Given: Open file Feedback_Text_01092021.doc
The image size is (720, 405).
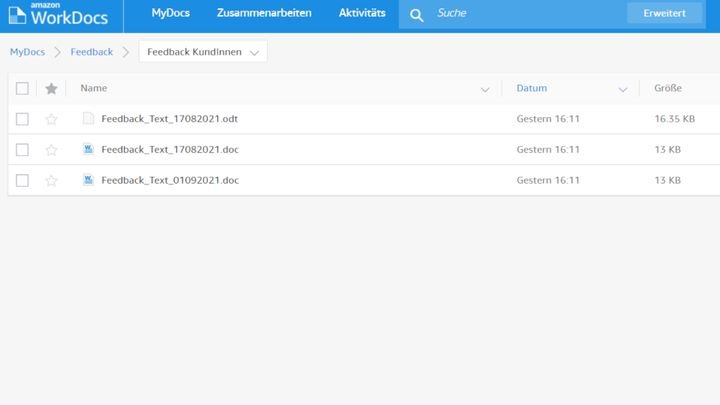Looking at the screenshot, I should [170, 180].
